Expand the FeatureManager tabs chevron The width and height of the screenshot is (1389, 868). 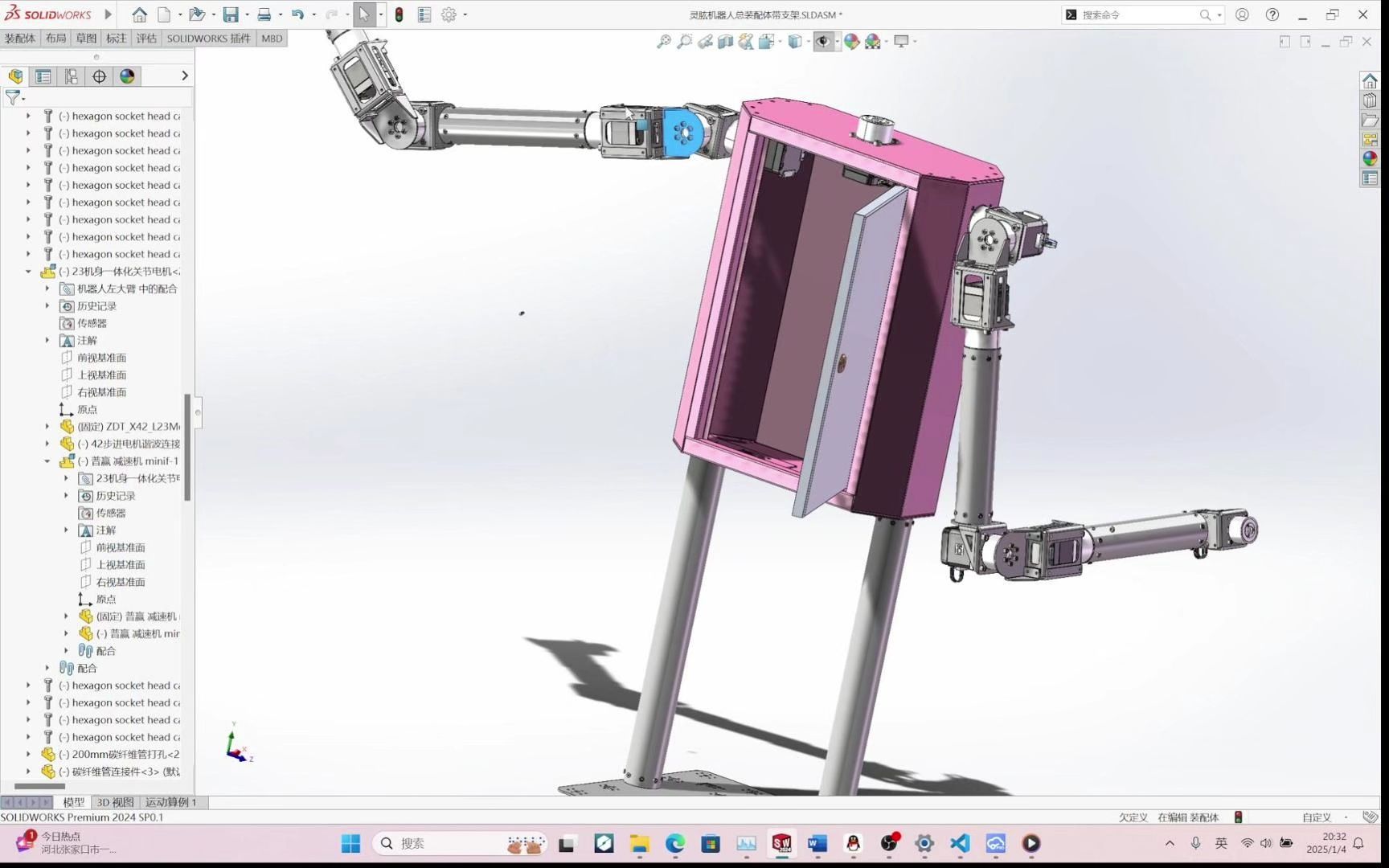[x=185, y=76]
